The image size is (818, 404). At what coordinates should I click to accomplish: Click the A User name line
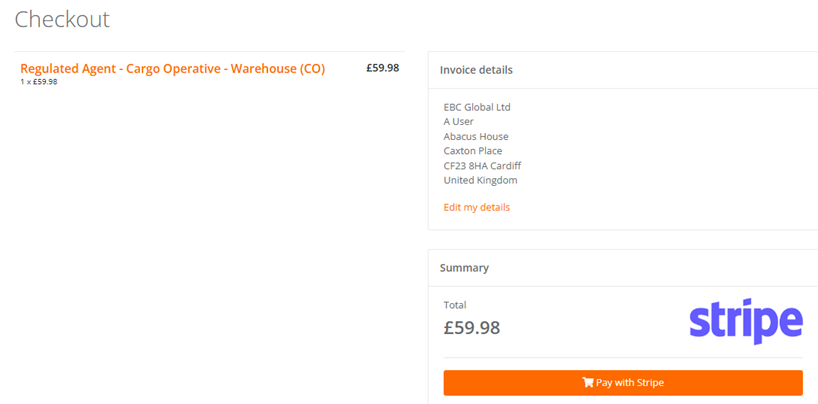[459, 122]
